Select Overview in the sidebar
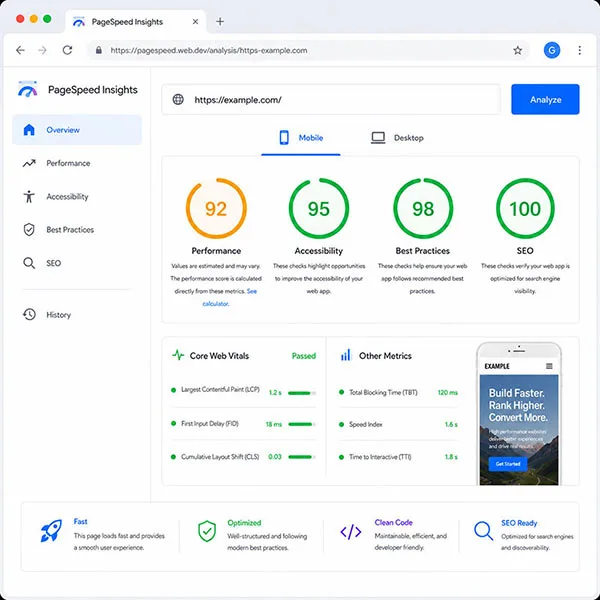This screenshot has width=600, height=600. (77, 130)
